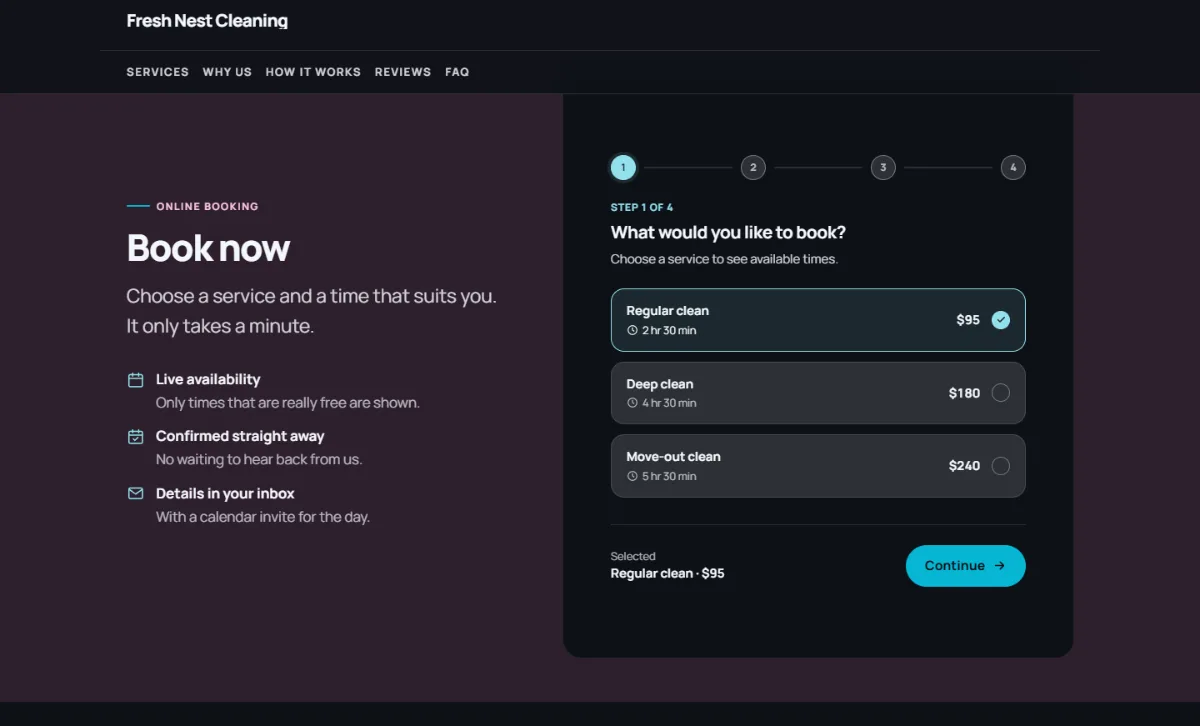The image size is (1200, 726).
Task: Go to the FAQ nav item
Action: coord(457,72)
